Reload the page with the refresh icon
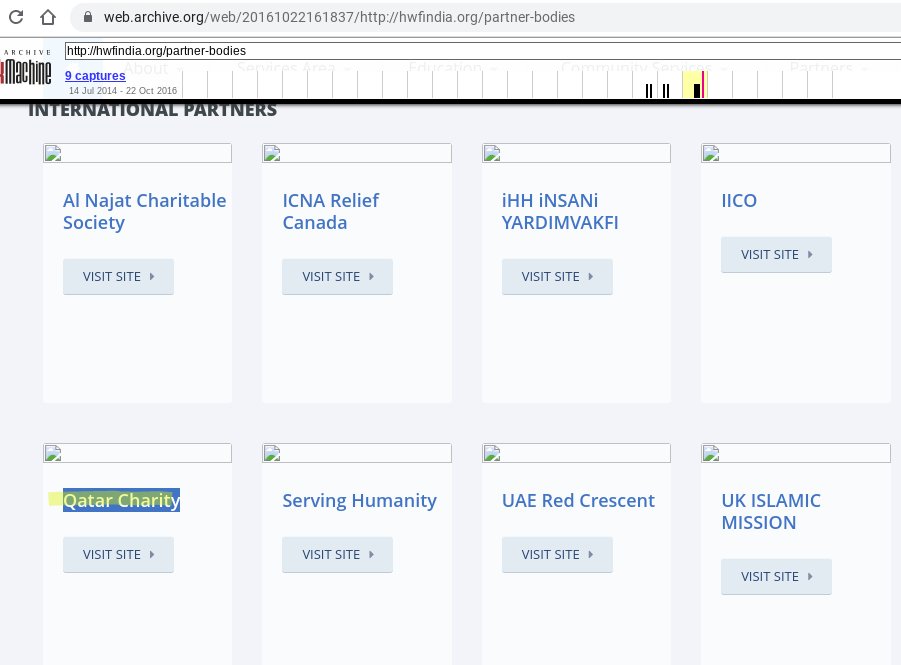The width and height of the screenshot is (901, 665). pyautogui.click(x=16, y=17)
